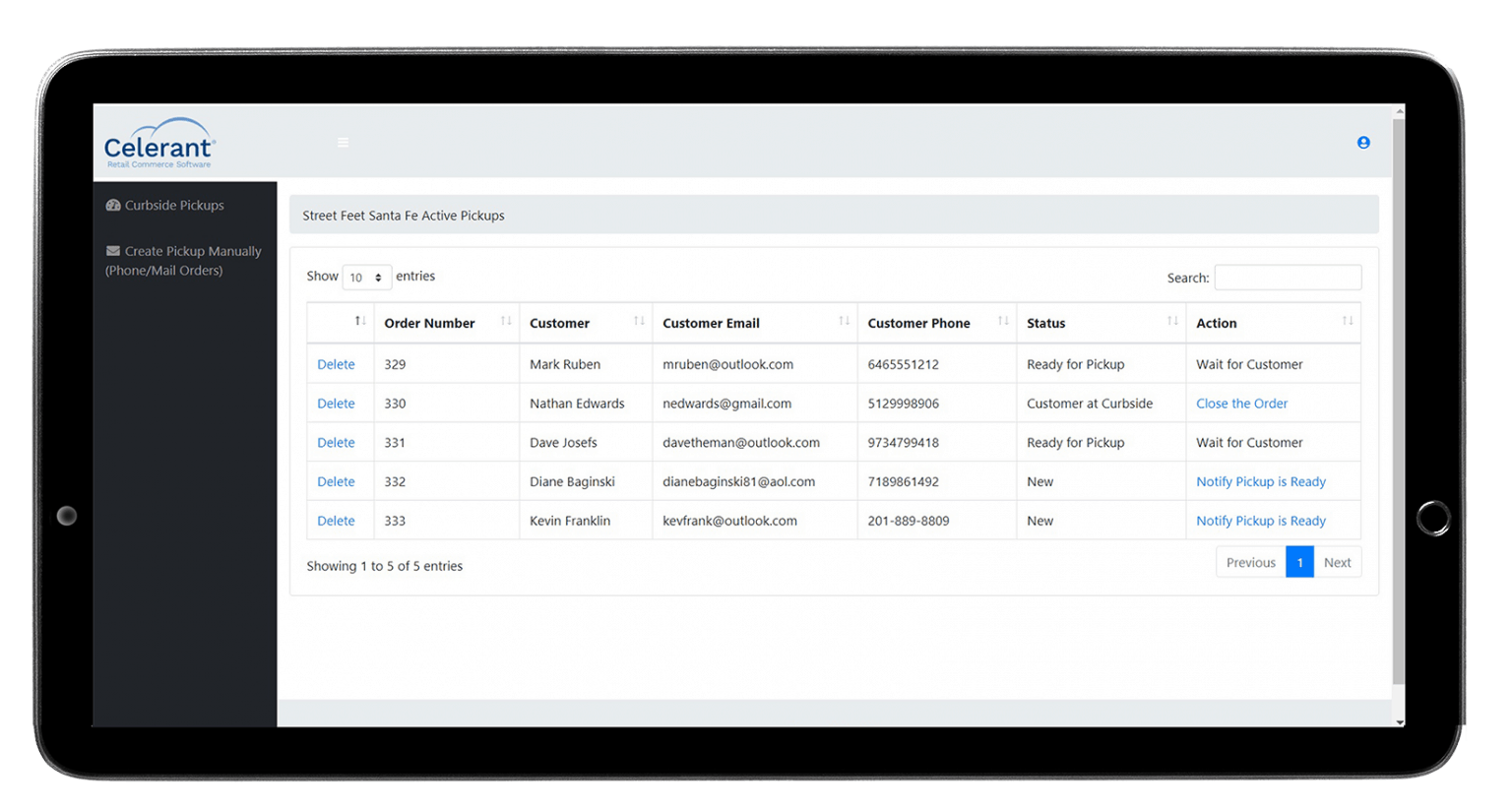Click Close the Order for order 330
Image resolution: width=1512 pixels, height=812 pixels.
pyautogui.click(x=1241, y=404)
